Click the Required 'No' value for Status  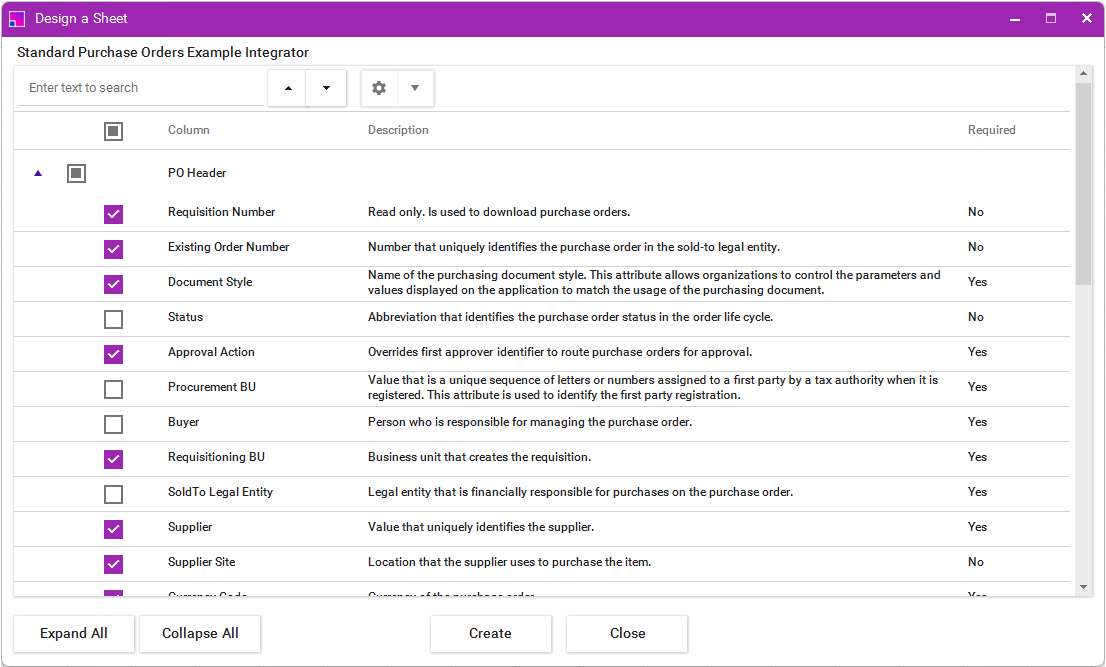click(976, 317)
